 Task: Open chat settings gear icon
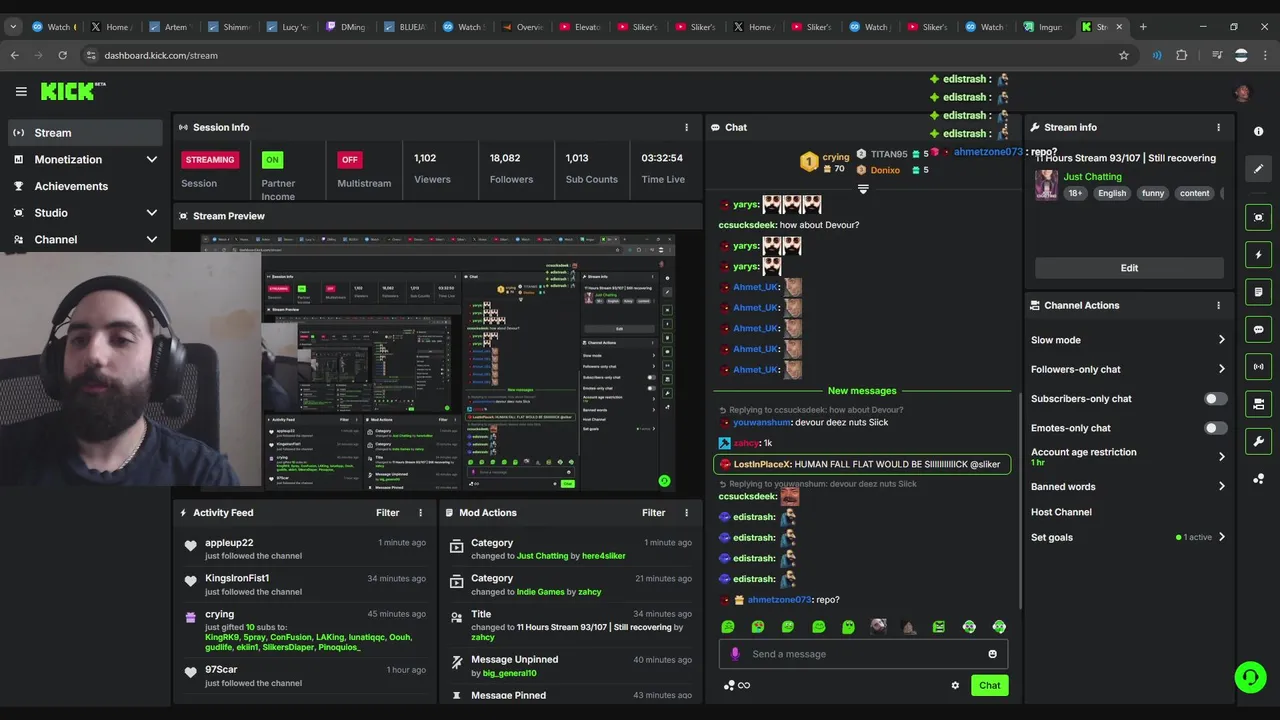pyautogui.click(x=955, y=685)
